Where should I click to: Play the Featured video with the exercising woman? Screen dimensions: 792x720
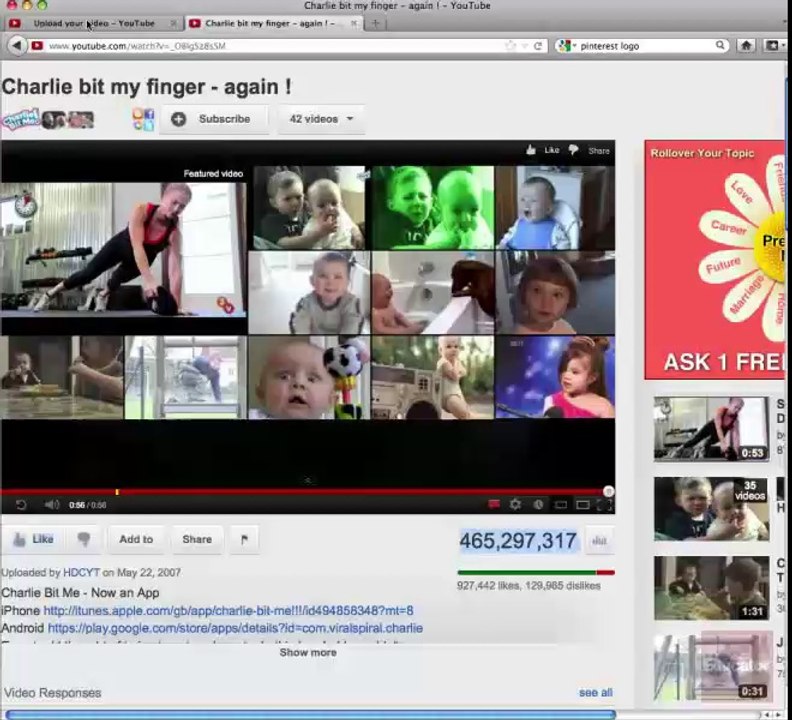pos(124,250)
